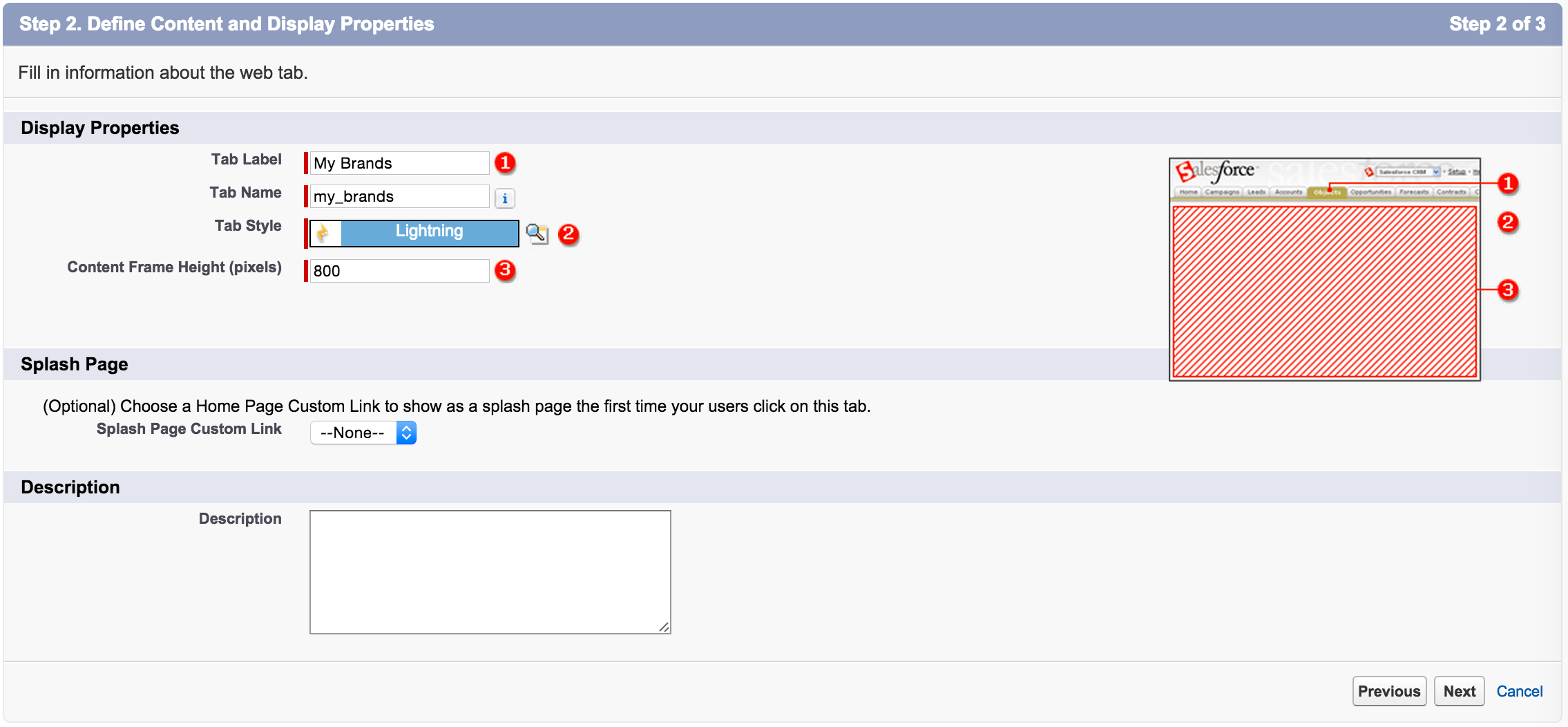Click the blue Lightning tab style swatch
The height and width of the screenshot is (727, 1568).
coord(430,233)
